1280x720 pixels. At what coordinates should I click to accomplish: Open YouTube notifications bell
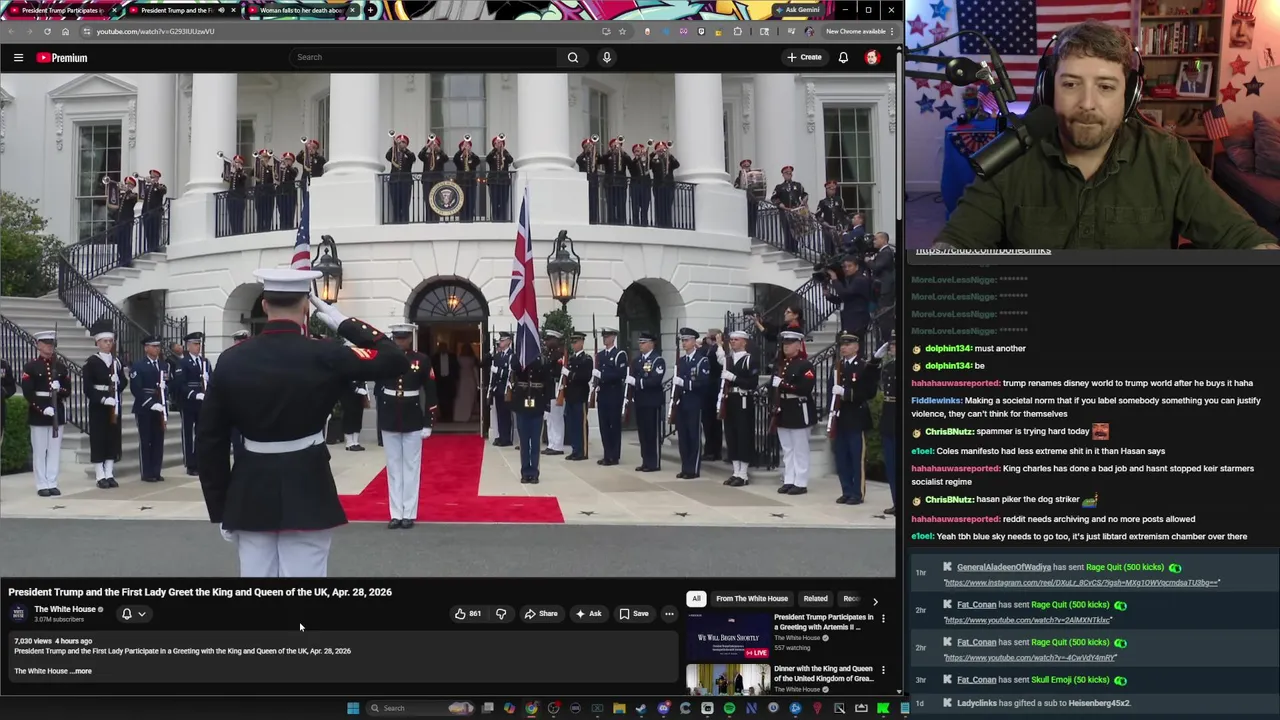click(843, 57)
